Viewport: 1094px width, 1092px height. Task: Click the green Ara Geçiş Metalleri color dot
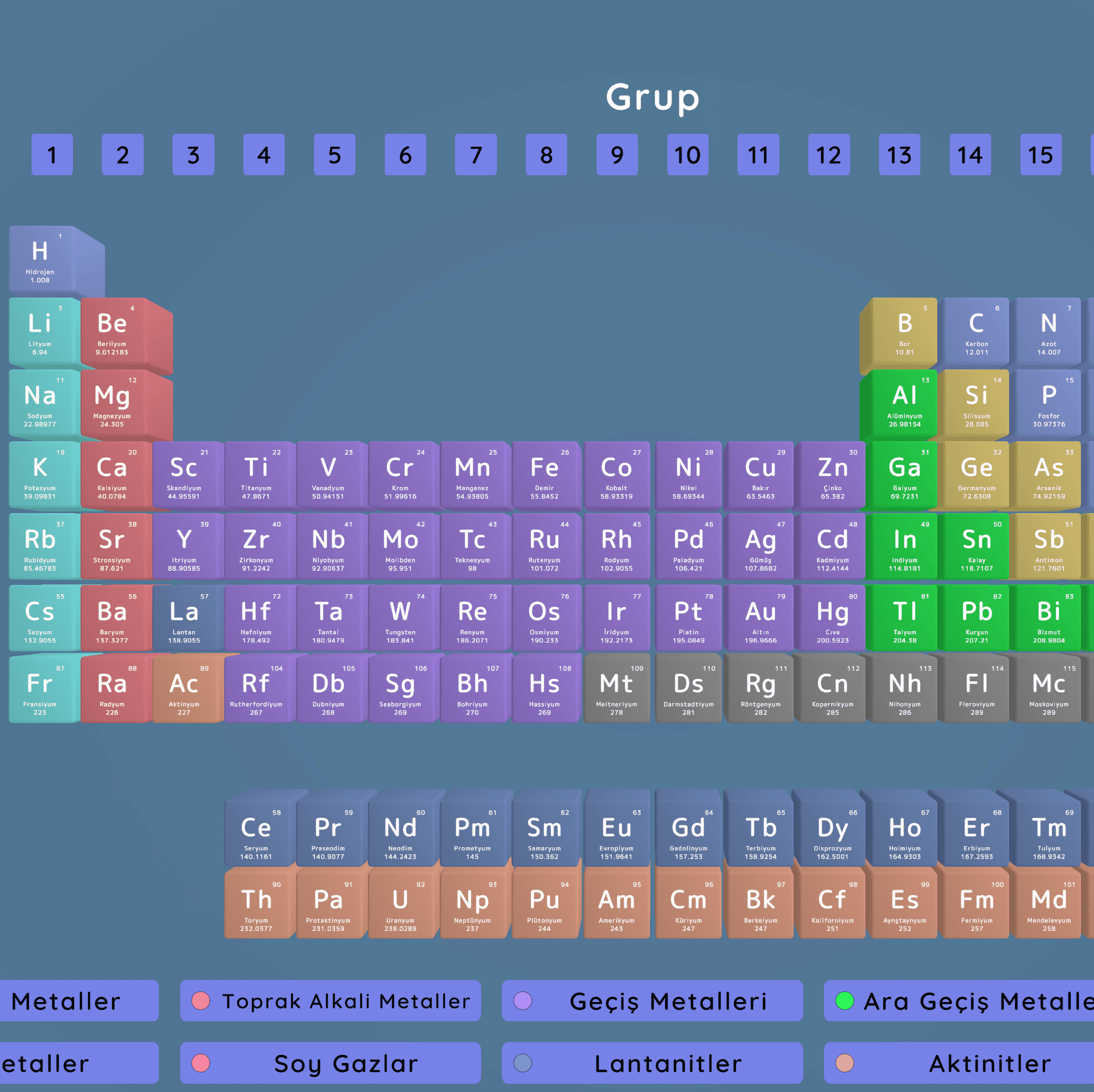pyautogui.click(x=844, y=1001)
